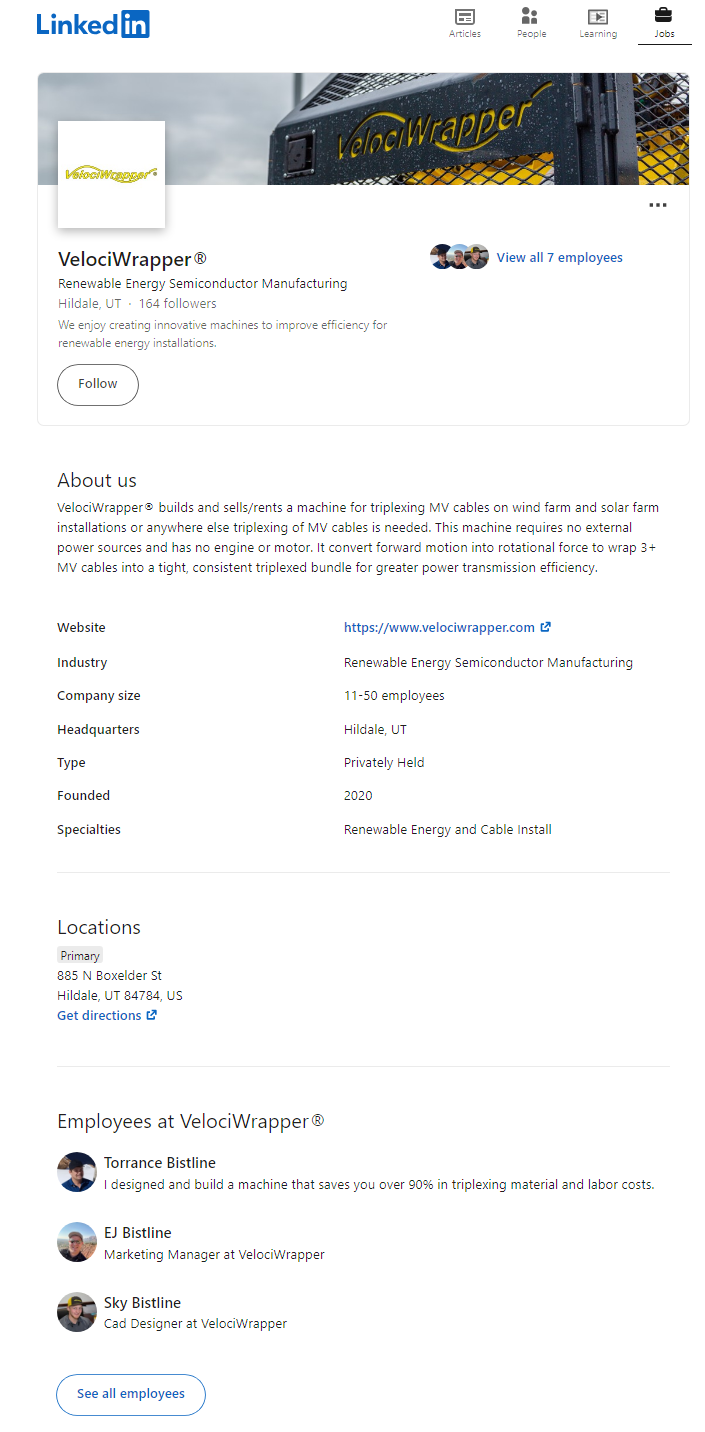Viewport: 705px width, 1432px height.
Task: Click the See all employees button
Action: (x=131, y=1394)
